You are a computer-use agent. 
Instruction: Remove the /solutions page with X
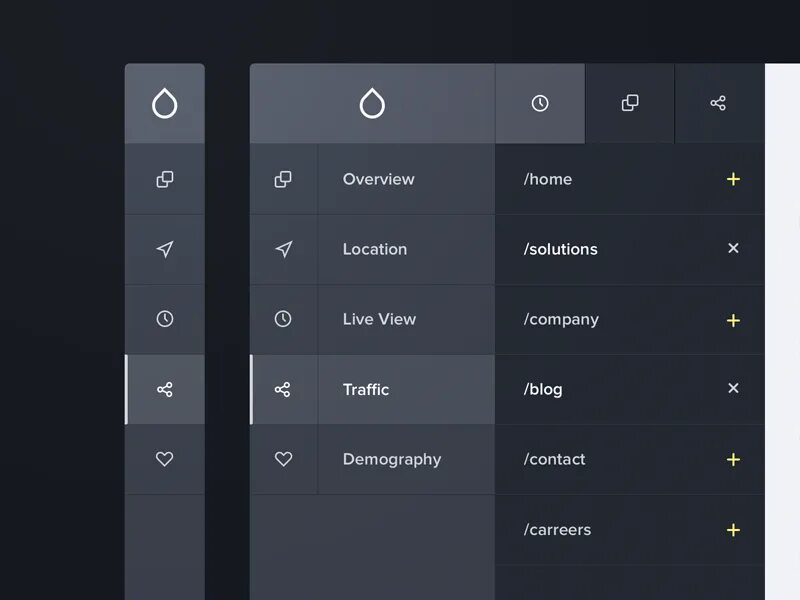pyautogui.click(x=733, y=248)
